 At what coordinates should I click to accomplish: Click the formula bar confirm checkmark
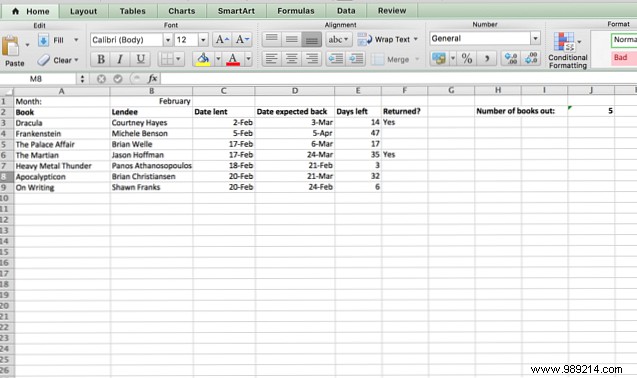pos(118,79)
